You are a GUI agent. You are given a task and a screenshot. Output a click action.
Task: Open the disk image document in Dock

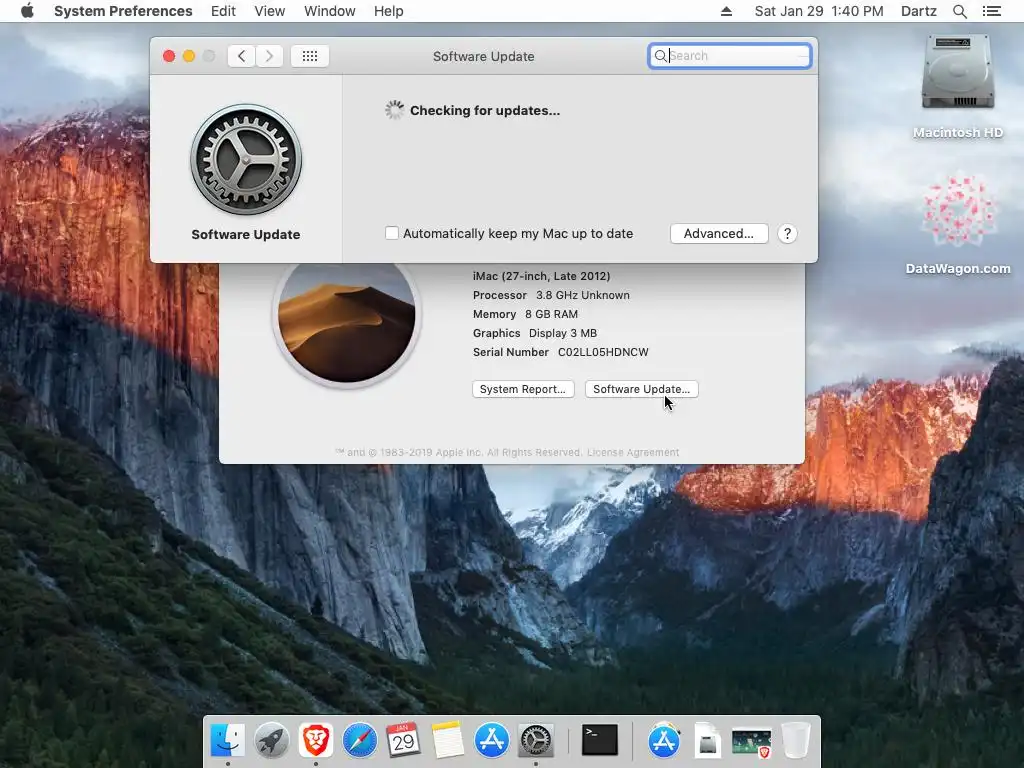[x=708, y=741]
